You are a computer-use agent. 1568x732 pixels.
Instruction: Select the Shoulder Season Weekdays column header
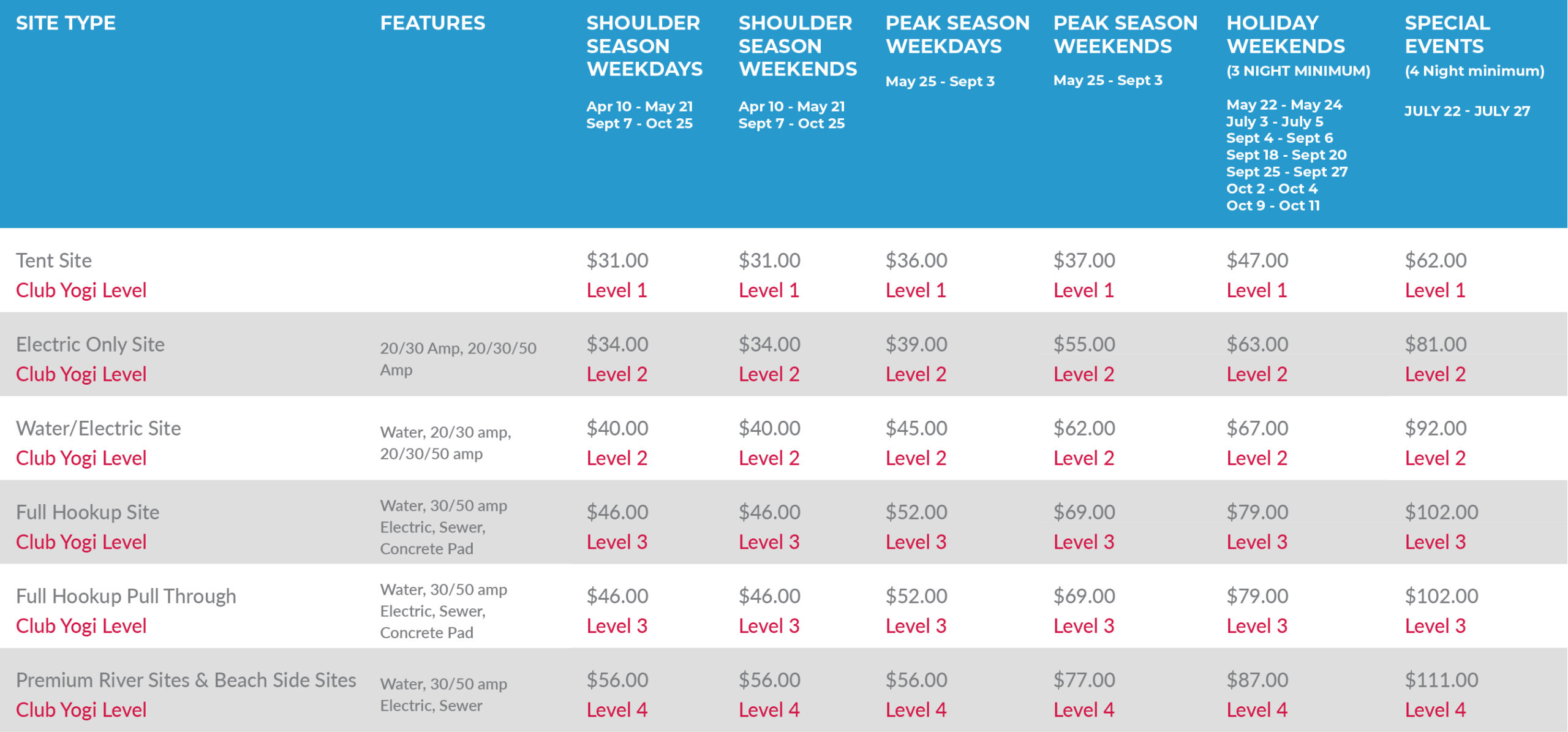pyautogui.click(x=644, y=46)
